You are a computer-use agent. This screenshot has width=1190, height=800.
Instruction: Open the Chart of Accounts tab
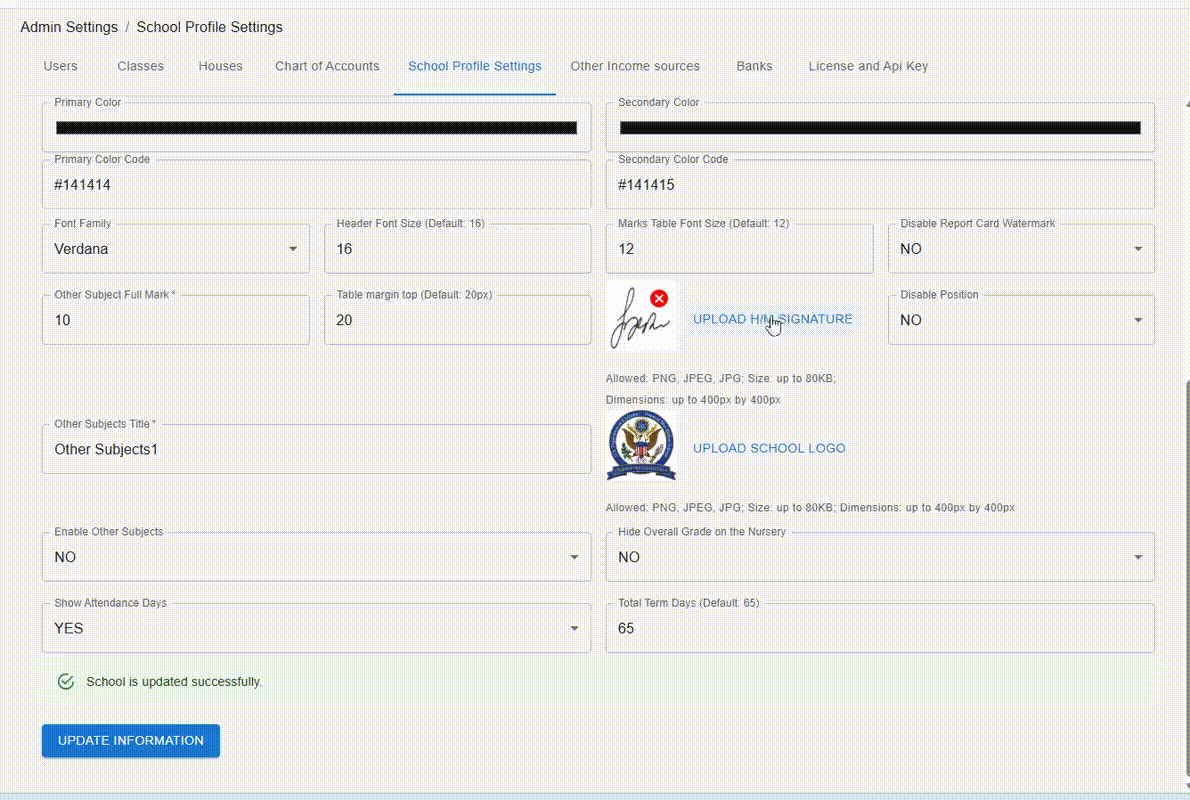point(327,66)
